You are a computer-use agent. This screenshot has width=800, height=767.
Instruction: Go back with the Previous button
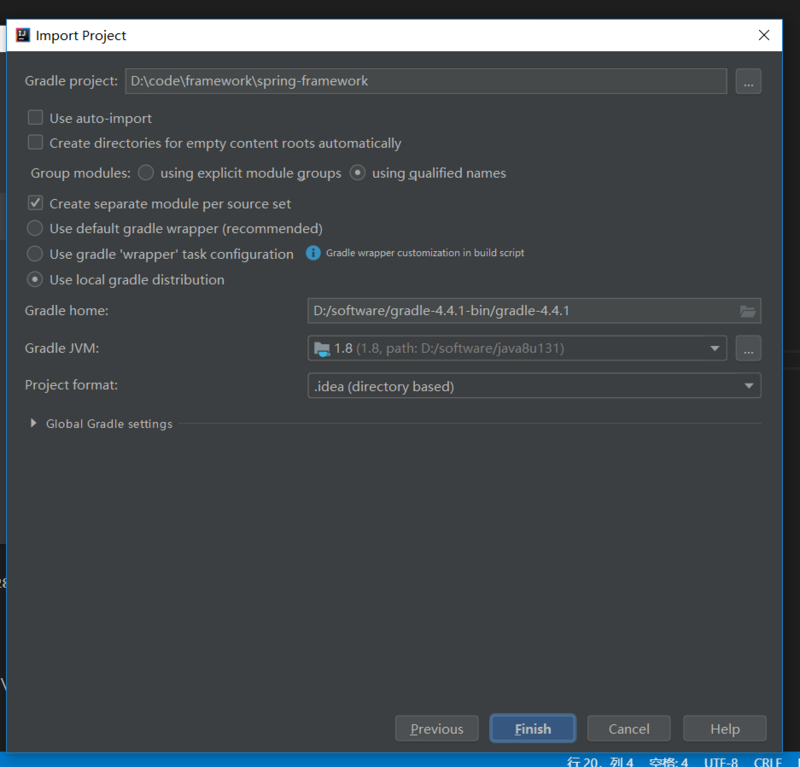coord(437,728)
